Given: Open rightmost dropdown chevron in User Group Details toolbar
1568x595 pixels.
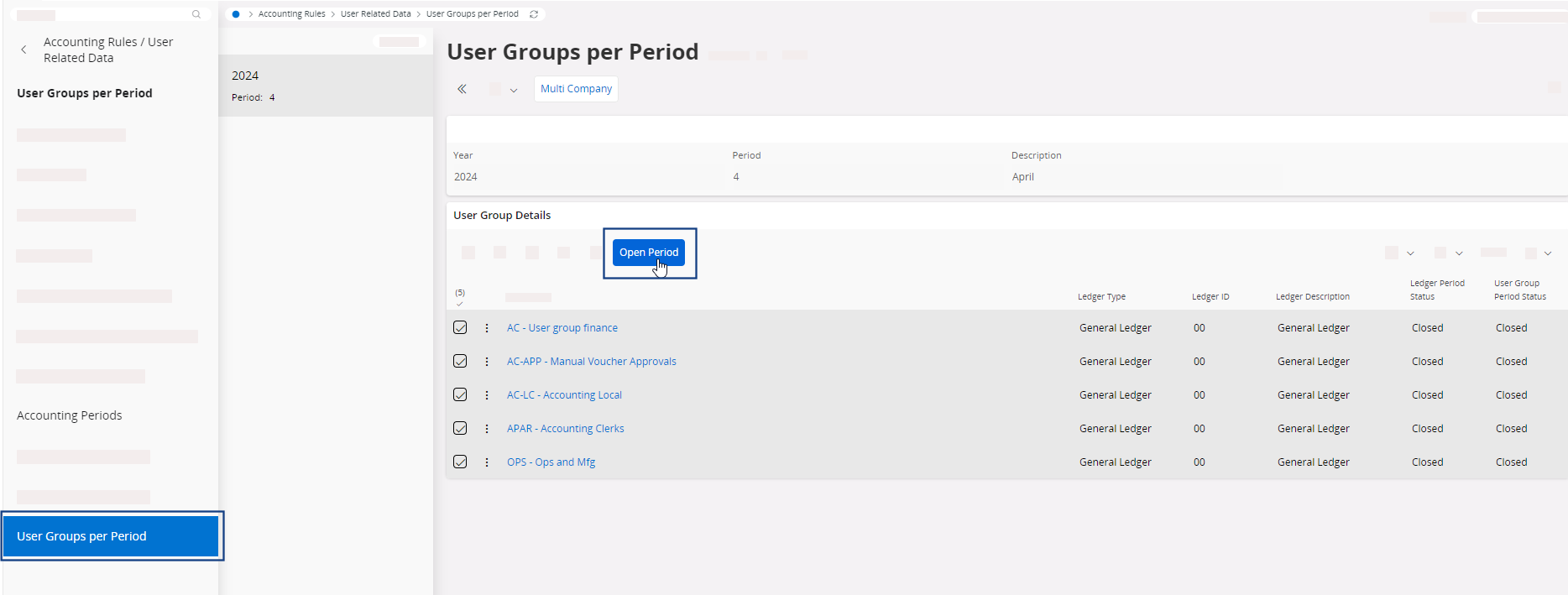Looking at the screenshot, I should pos(1548,253).
